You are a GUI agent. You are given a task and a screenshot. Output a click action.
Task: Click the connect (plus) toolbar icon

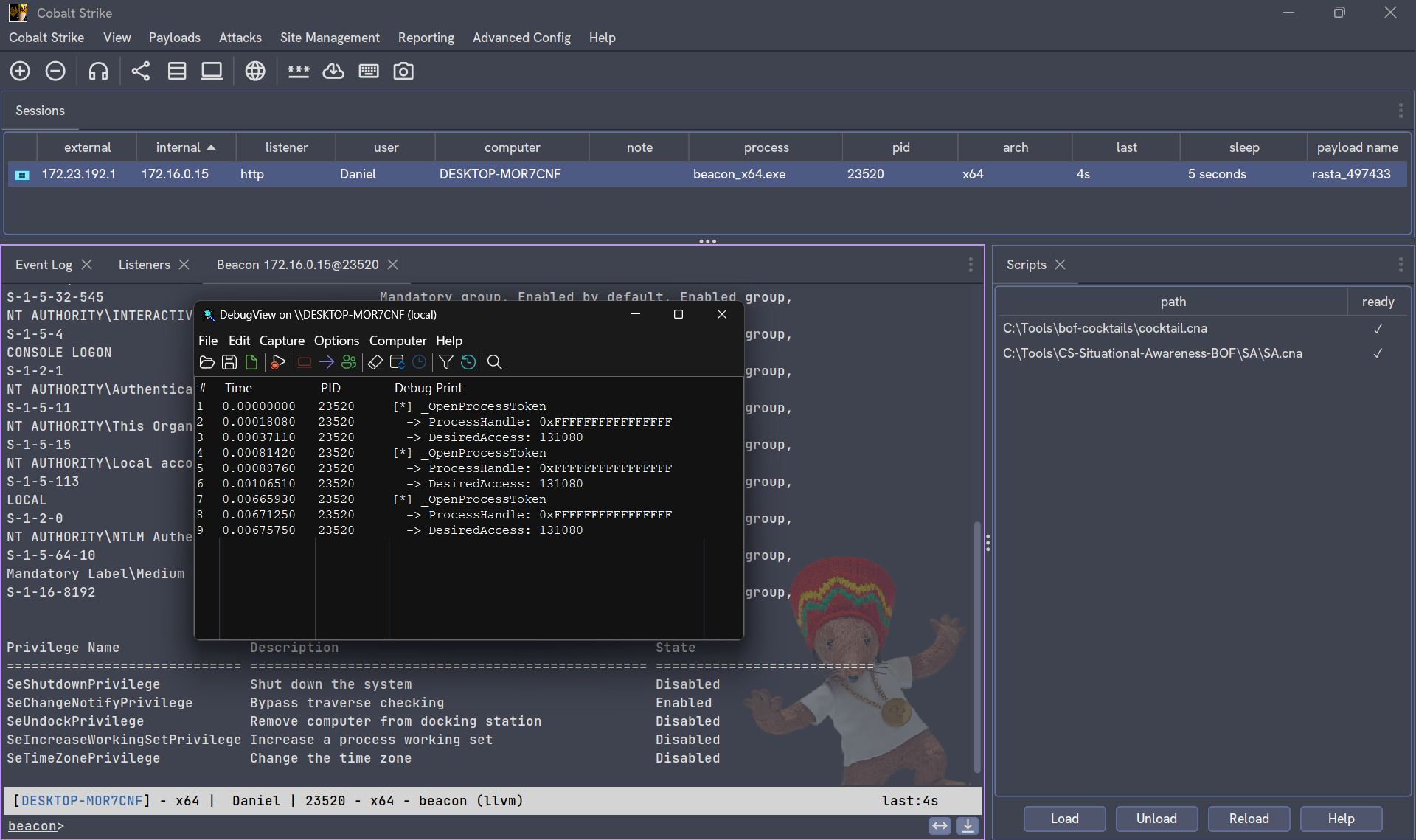(20, 71)
